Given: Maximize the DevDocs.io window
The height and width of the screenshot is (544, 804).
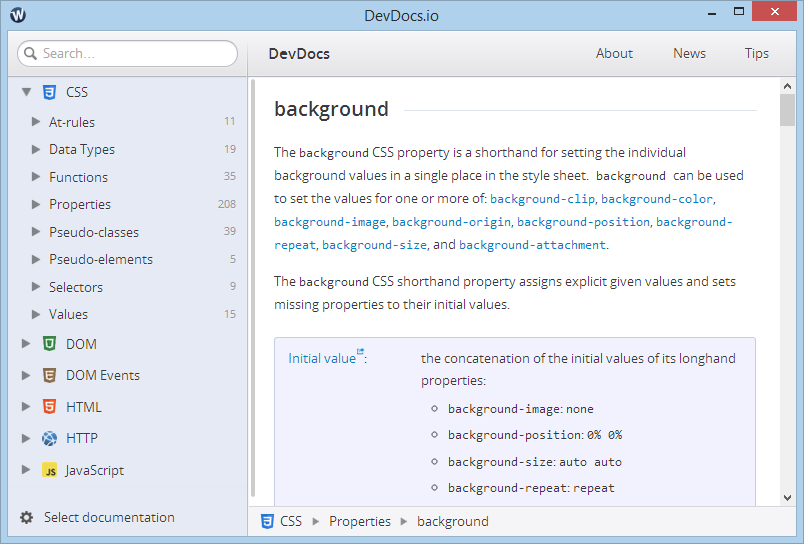Looking at the screenshot, I should [x=739, y=11].
